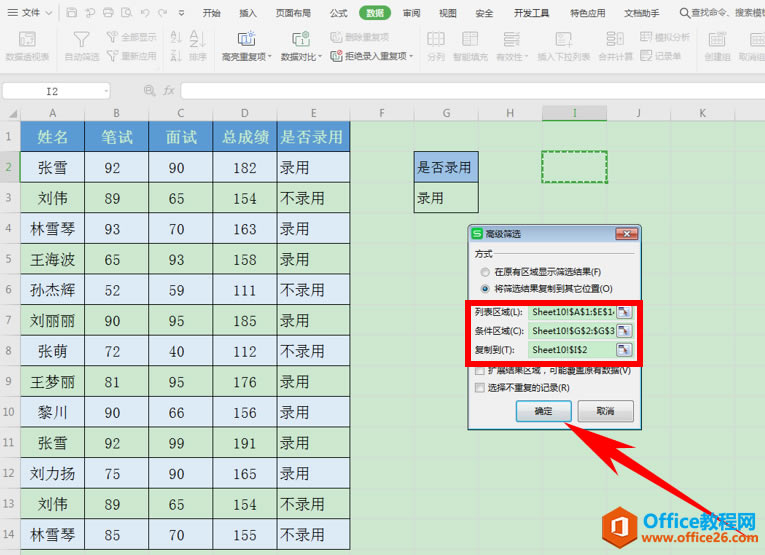The image size is (765, 555).
Task: Open the 视图 ribbon tab
Action: tap(448, 13)
